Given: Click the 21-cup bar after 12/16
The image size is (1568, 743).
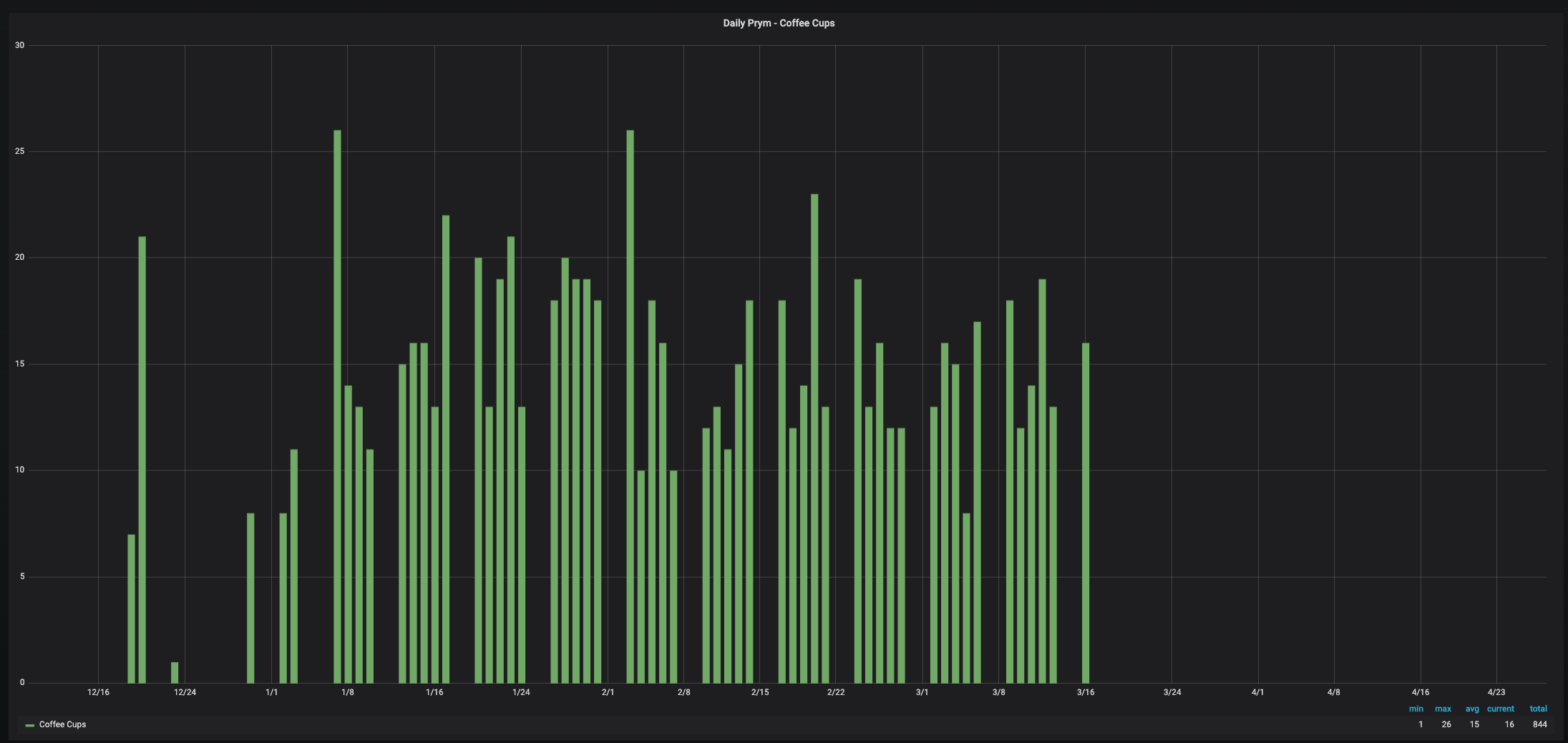Looking at the screenshot, I should point(142,460).
